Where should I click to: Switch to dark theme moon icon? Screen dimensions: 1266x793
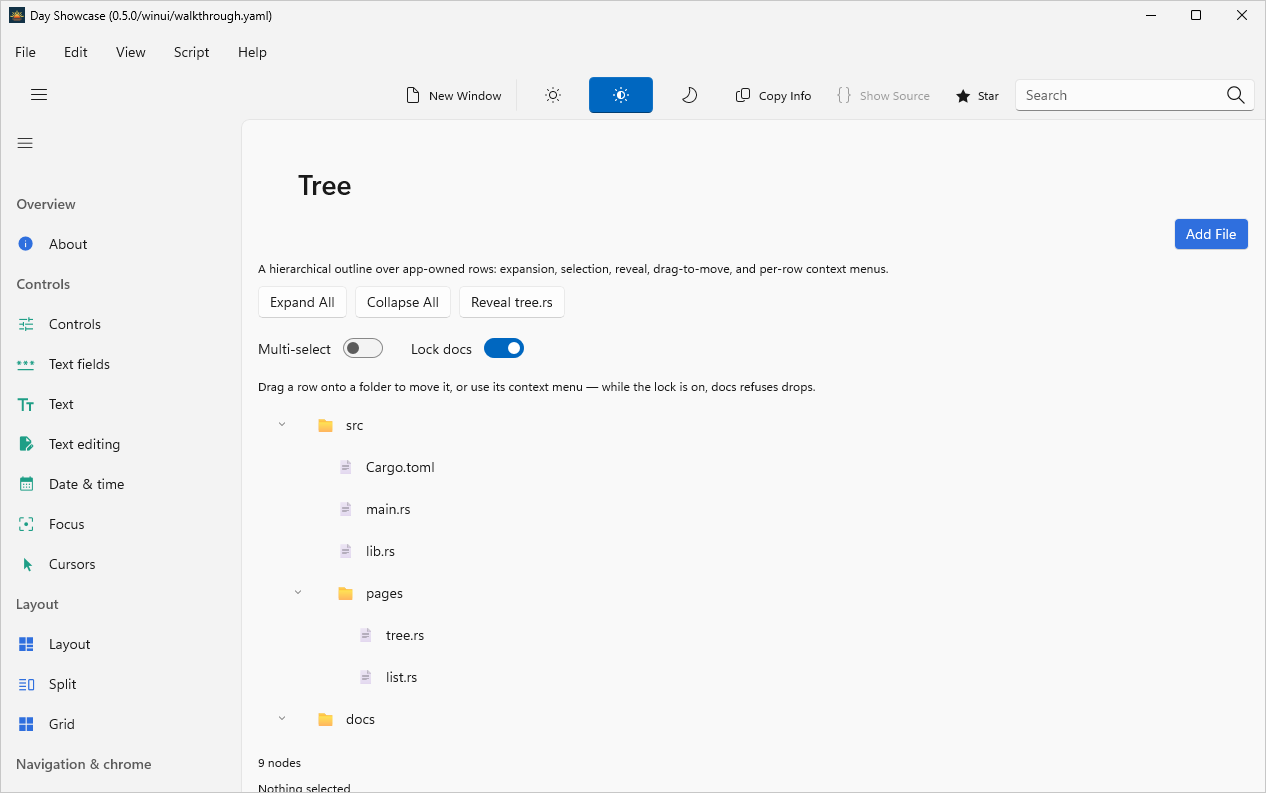[689, 96]
